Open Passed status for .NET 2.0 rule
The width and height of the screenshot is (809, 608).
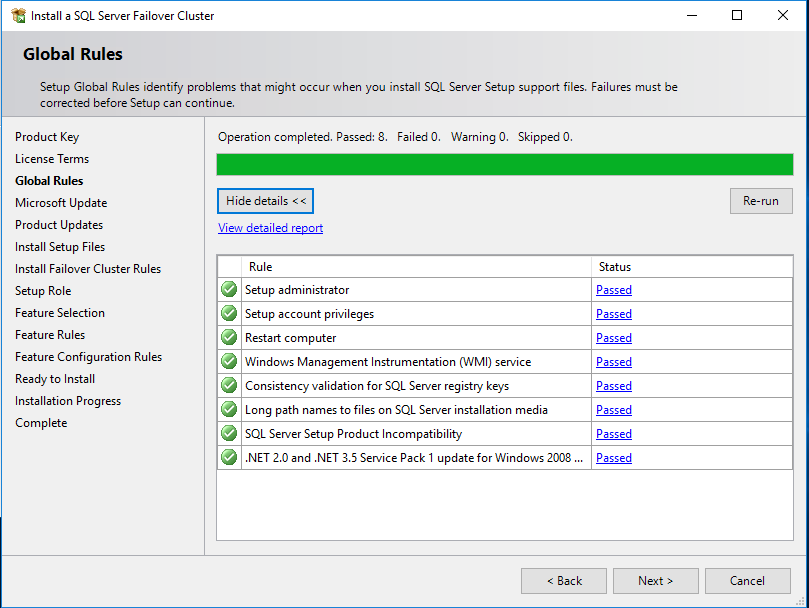(x=613, y=458)
